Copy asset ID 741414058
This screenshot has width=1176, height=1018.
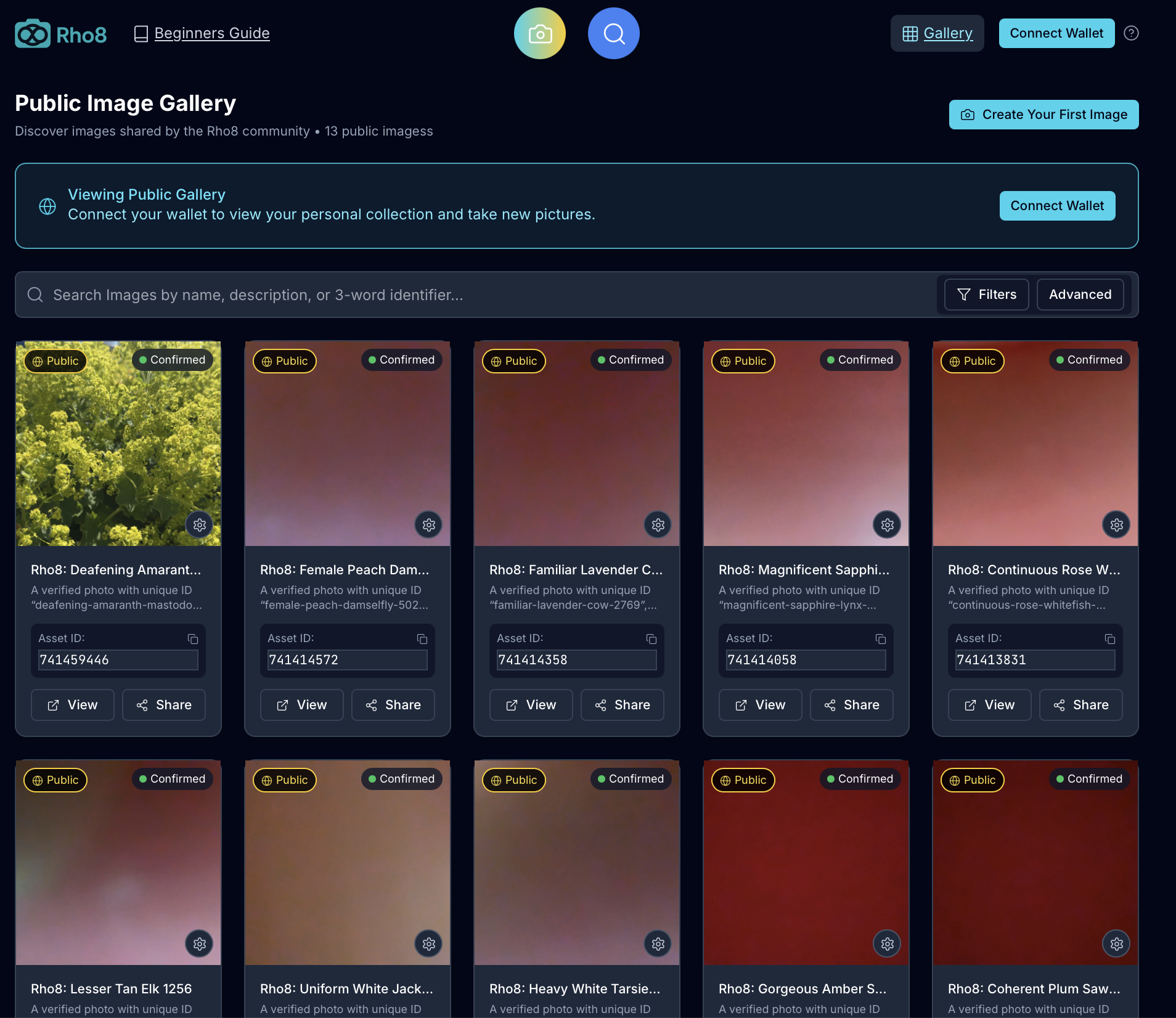pyautogui.click(x=881, y=639)
